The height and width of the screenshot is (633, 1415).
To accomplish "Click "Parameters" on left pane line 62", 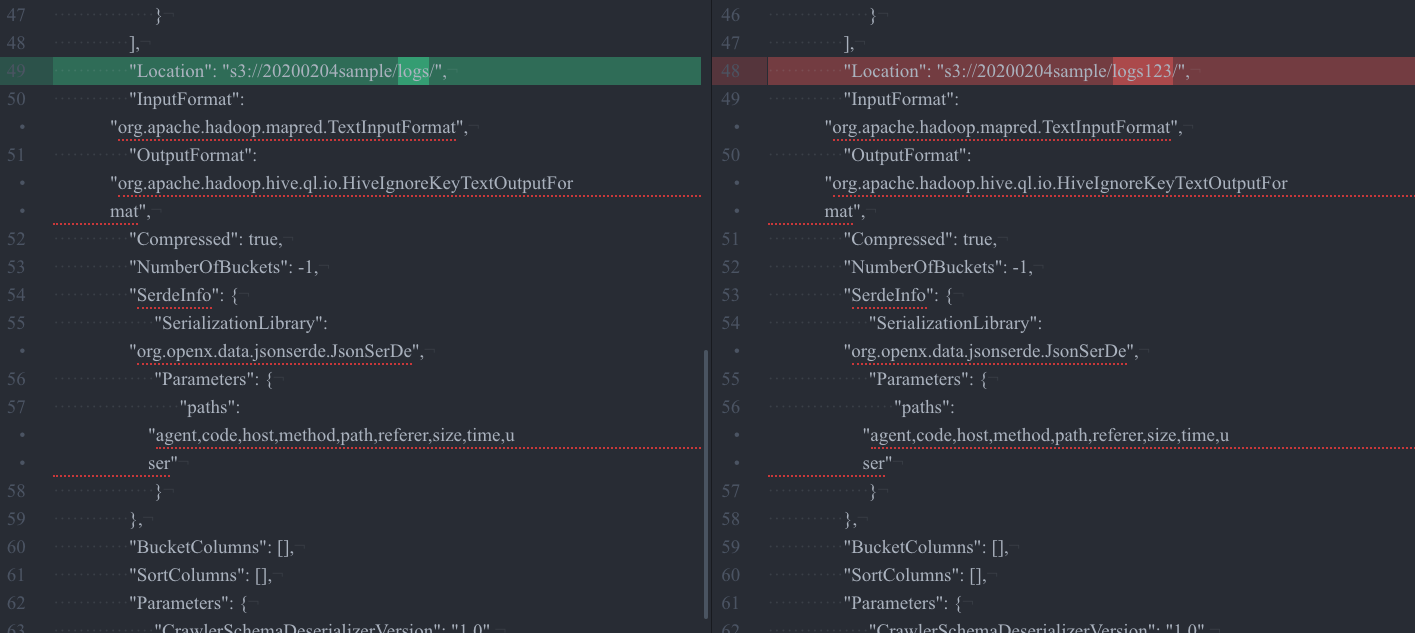I will pos(180,603).
